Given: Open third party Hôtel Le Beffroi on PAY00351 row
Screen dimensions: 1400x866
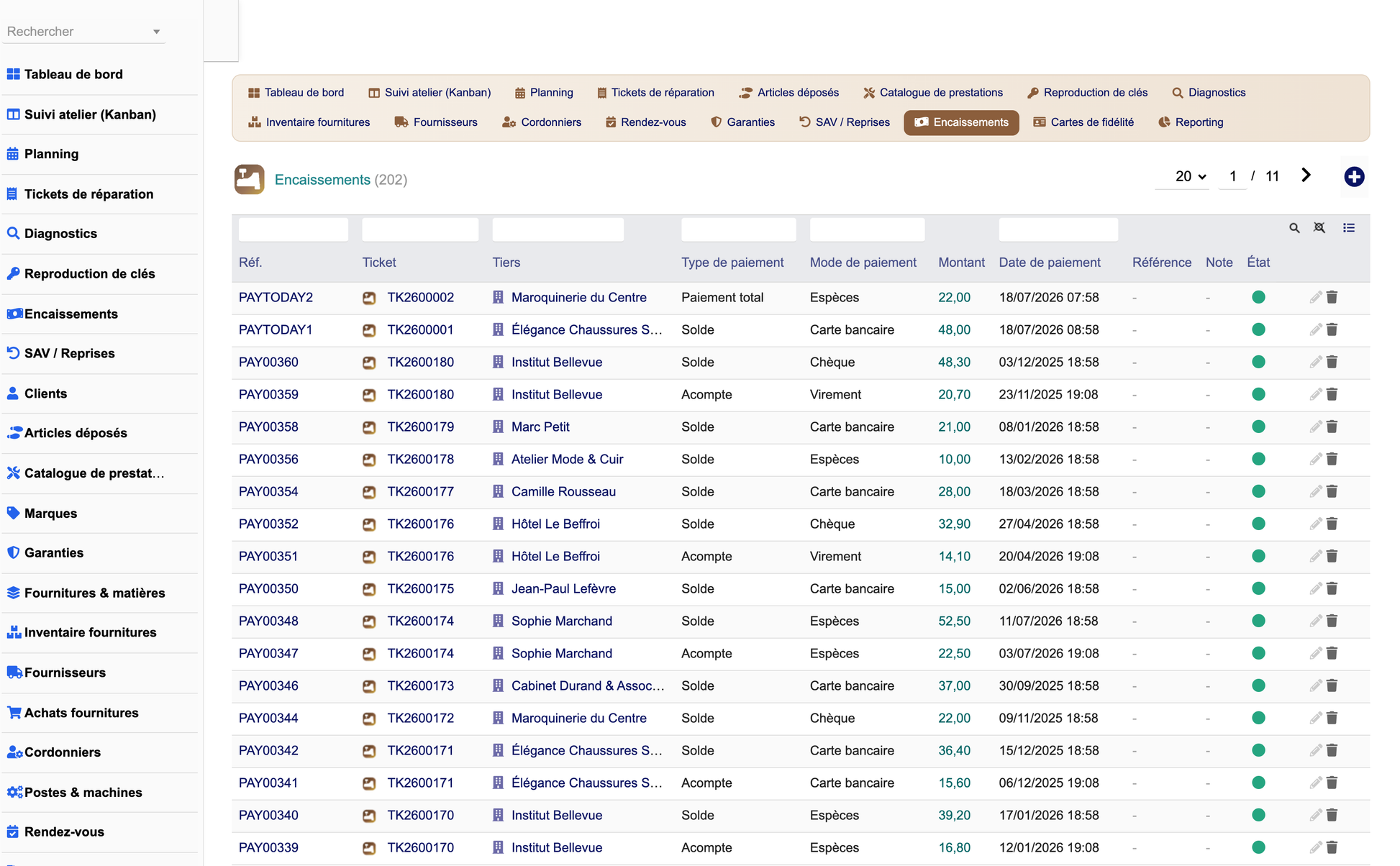Looking at the screenshot, I should pos(555,556).
